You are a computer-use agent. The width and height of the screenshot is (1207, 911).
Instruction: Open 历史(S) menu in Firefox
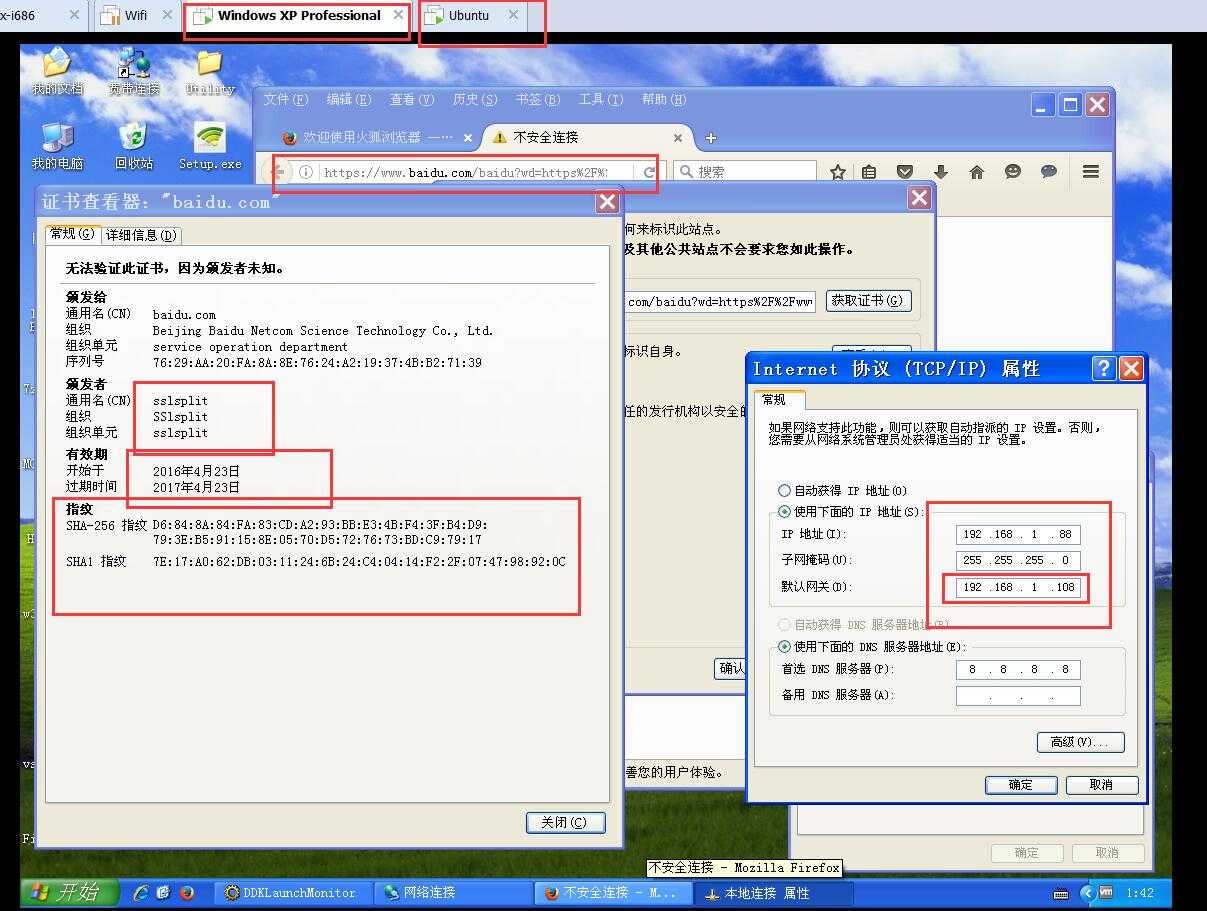point(475,100)
